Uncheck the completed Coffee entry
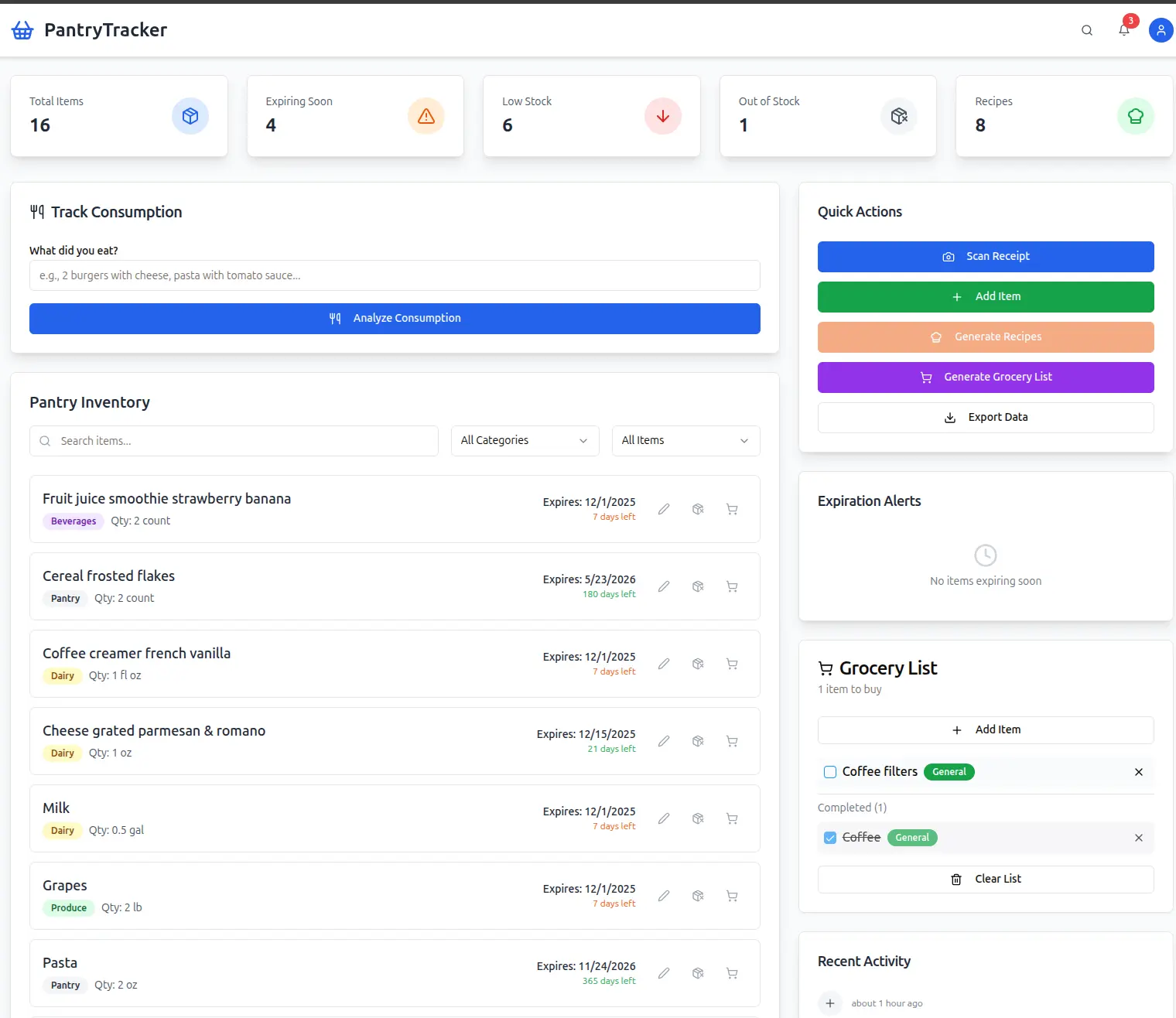1176x1018 pixels. (x=829, y=837)
